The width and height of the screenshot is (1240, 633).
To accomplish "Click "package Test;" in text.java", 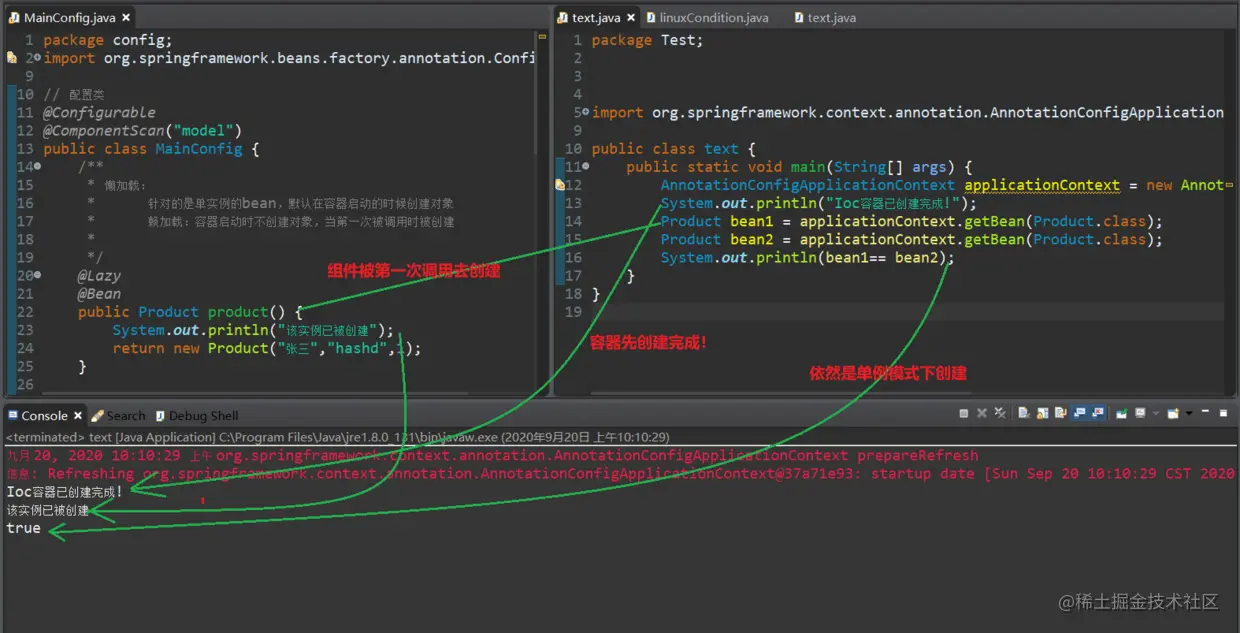I will coord(647,40).
